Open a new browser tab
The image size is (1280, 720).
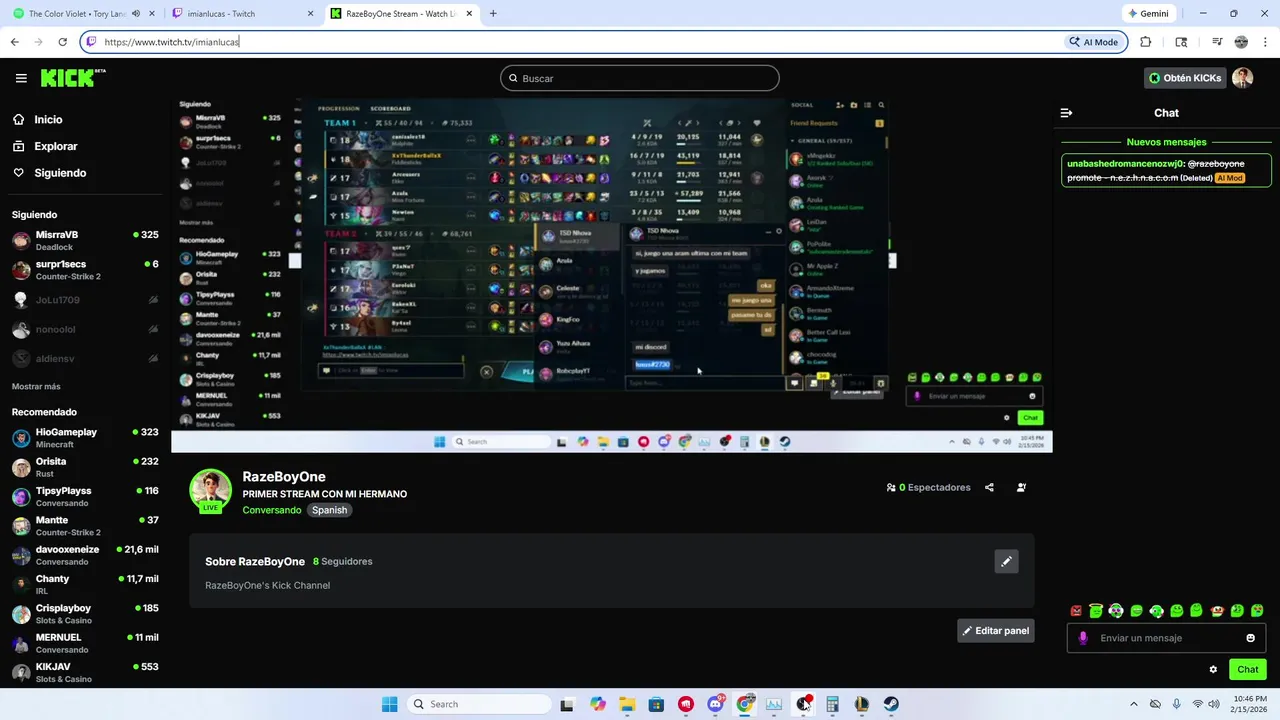(493, 14)
